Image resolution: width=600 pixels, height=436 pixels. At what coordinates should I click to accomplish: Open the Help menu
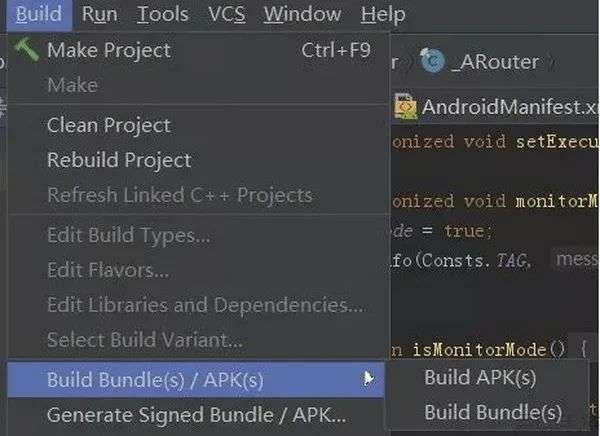coord(383,15)
